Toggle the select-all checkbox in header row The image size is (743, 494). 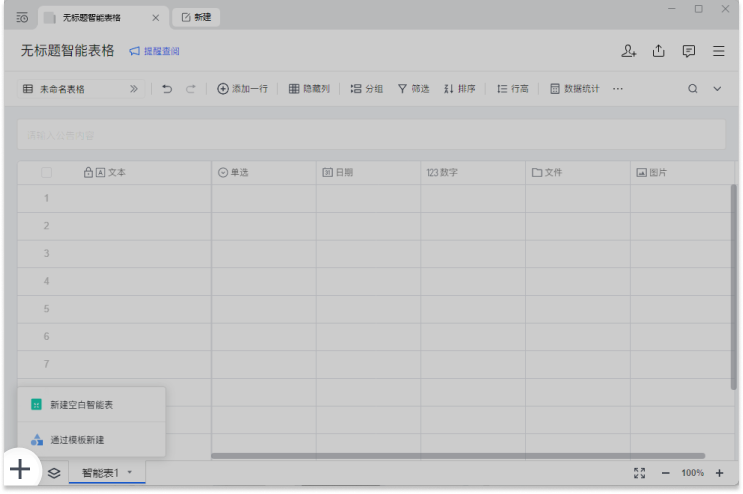[x=46, y=173]
